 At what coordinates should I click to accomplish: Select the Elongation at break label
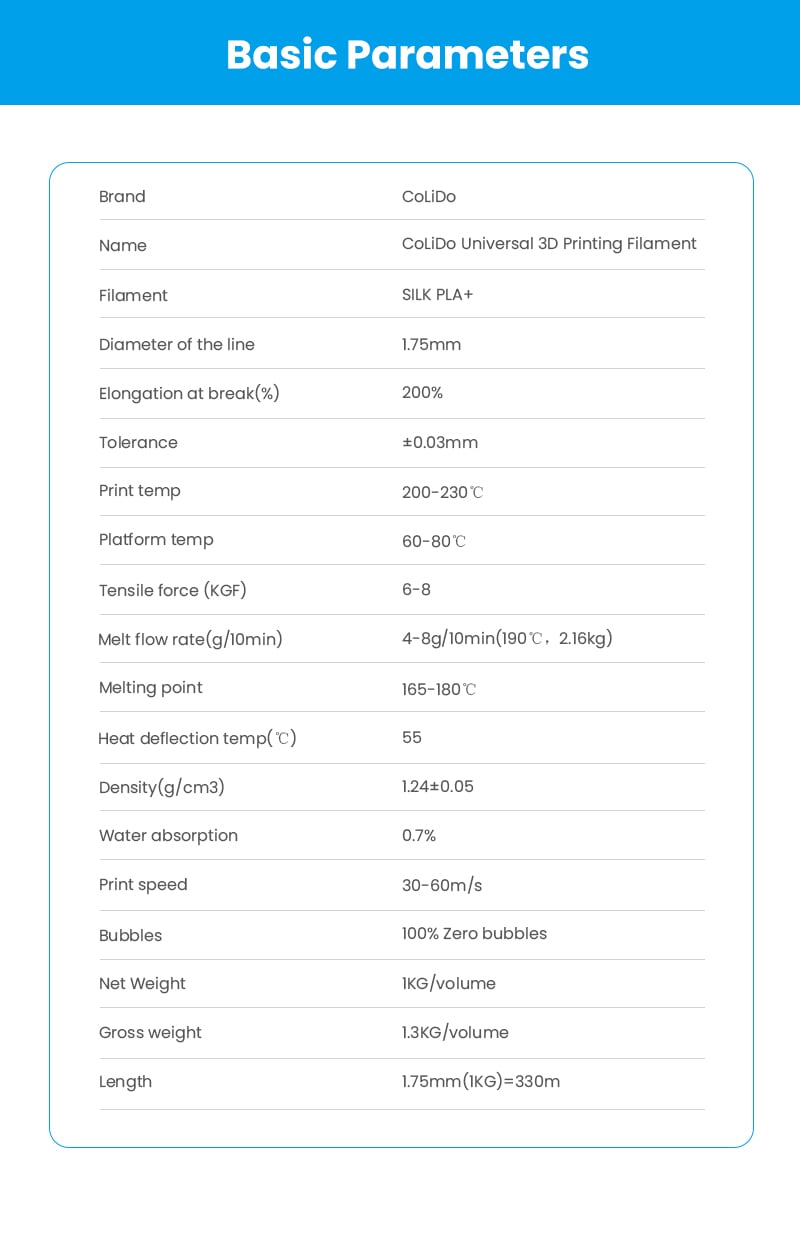point(189,393)
